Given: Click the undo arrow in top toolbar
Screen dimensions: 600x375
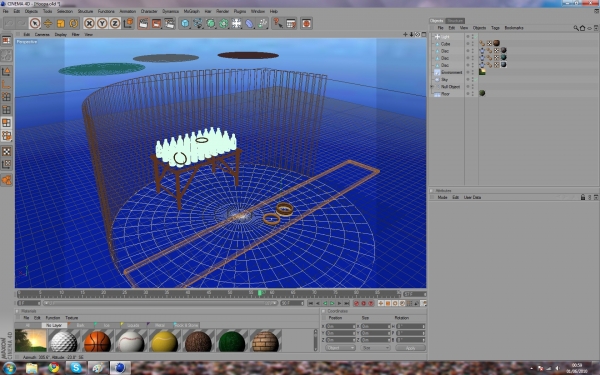Looking at the screenshot, I should click(9, 23).
